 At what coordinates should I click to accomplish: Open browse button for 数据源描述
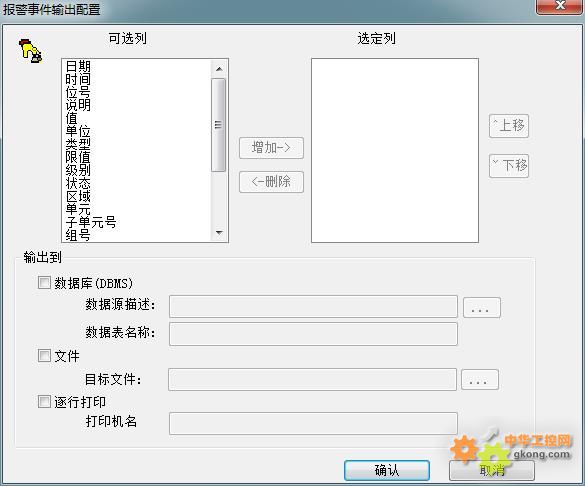[482, 308]
